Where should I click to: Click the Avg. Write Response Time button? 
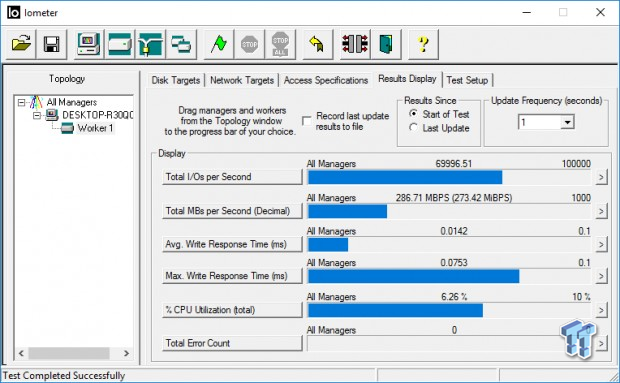[232, 244]
